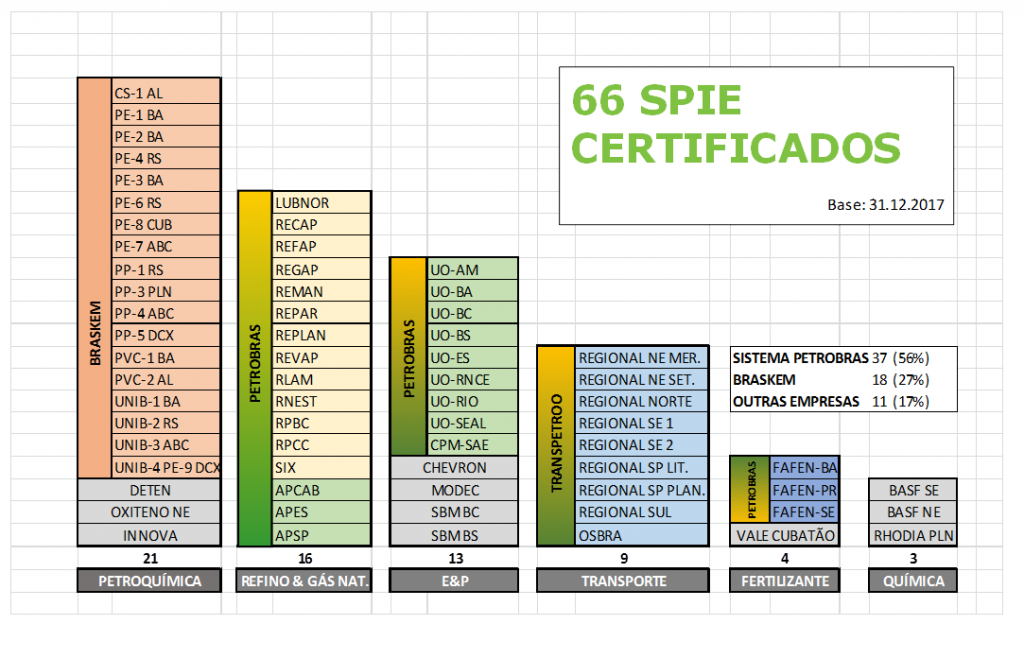Click the "RHODIA PLN" cell
This screenshot has width=1024, height=659.
912,536
